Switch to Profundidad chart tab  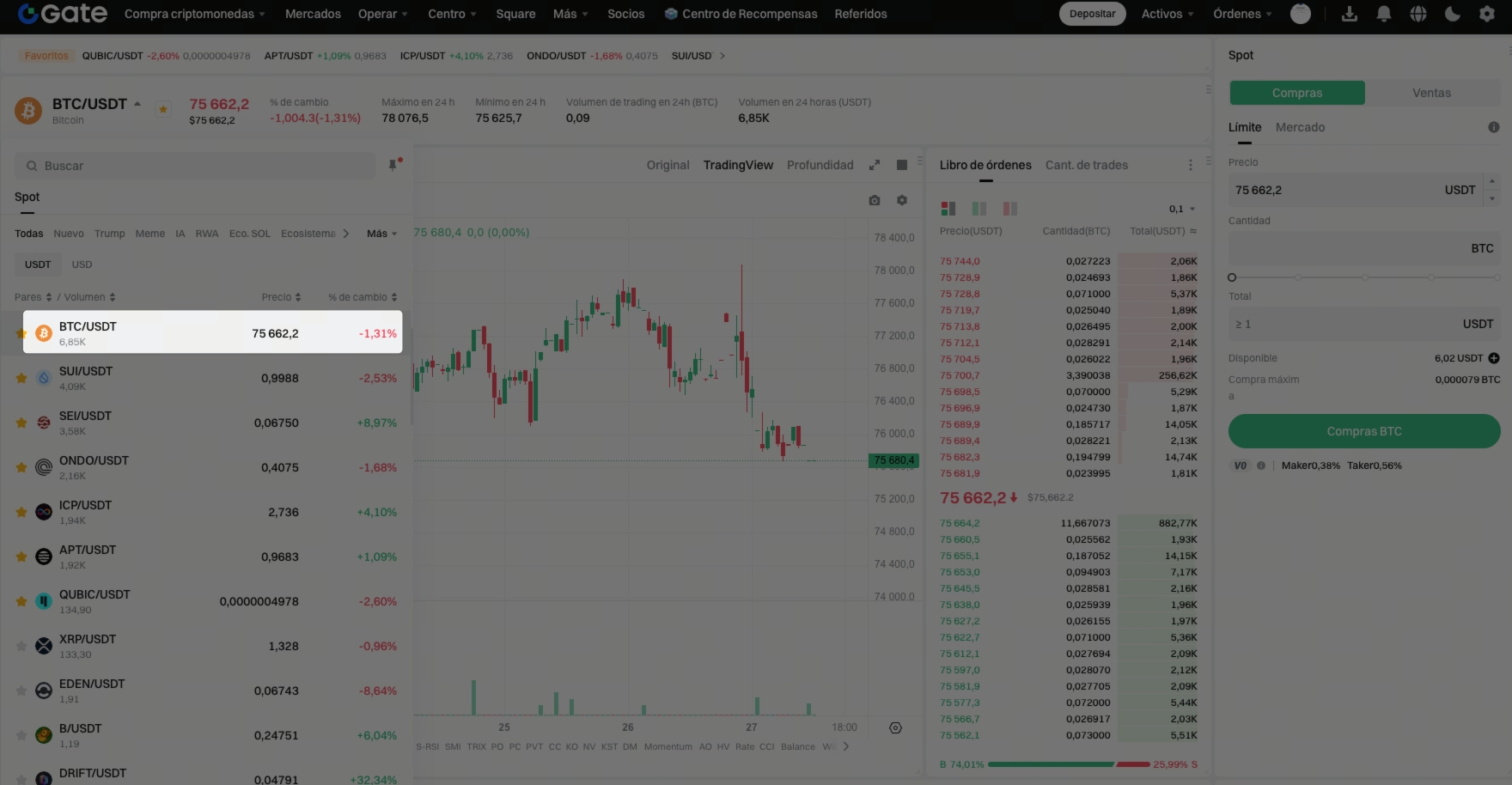coord(820,165)
